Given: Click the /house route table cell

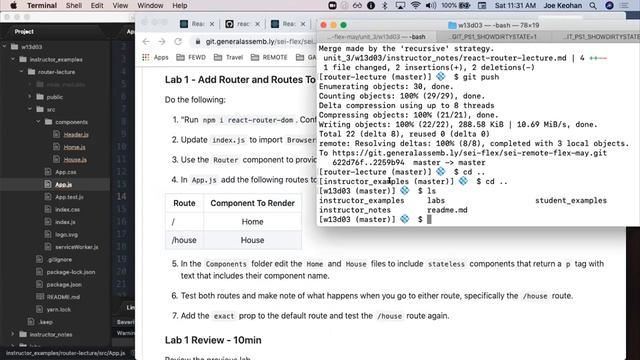Looking at the screenshot, I should click(184, 240).
